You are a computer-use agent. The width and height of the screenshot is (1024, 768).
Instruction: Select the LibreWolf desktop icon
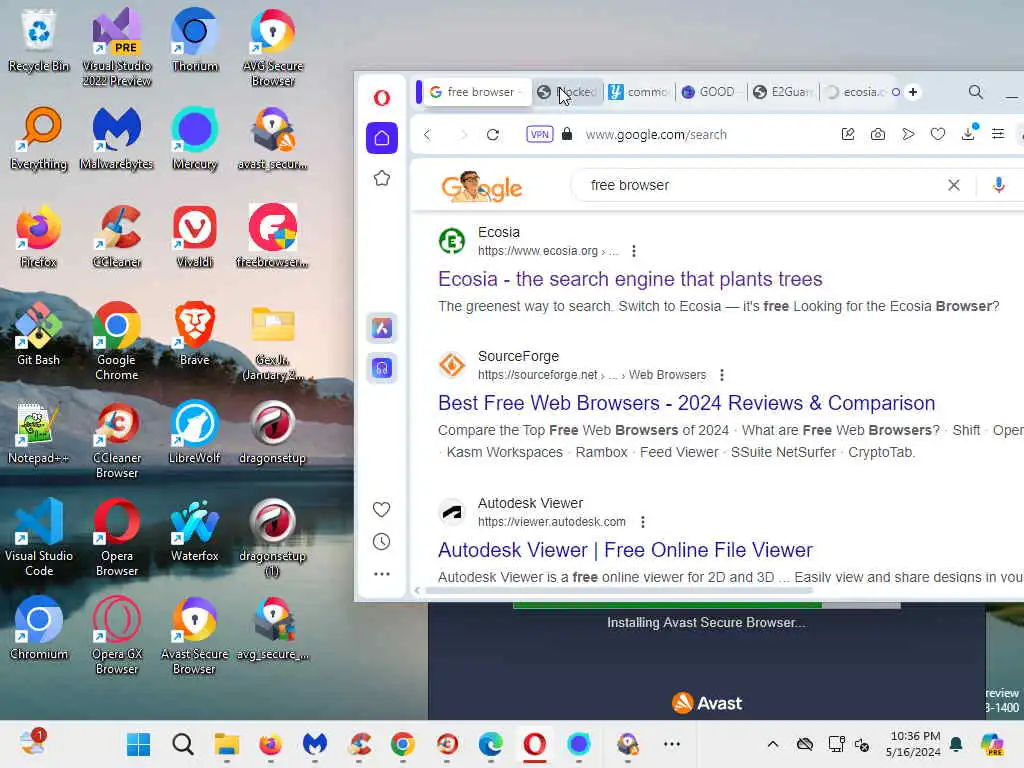coord(195,432)
